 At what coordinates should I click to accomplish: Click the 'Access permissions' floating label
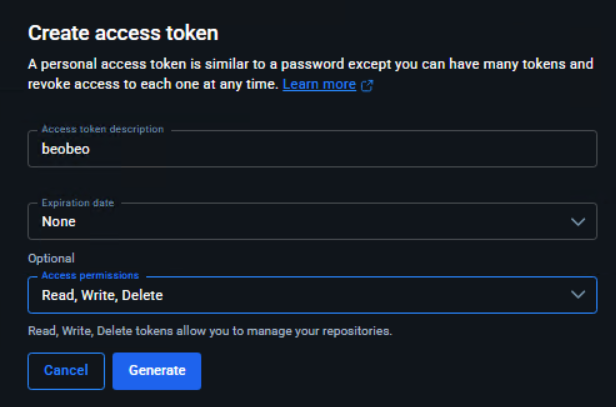[90, 275]
